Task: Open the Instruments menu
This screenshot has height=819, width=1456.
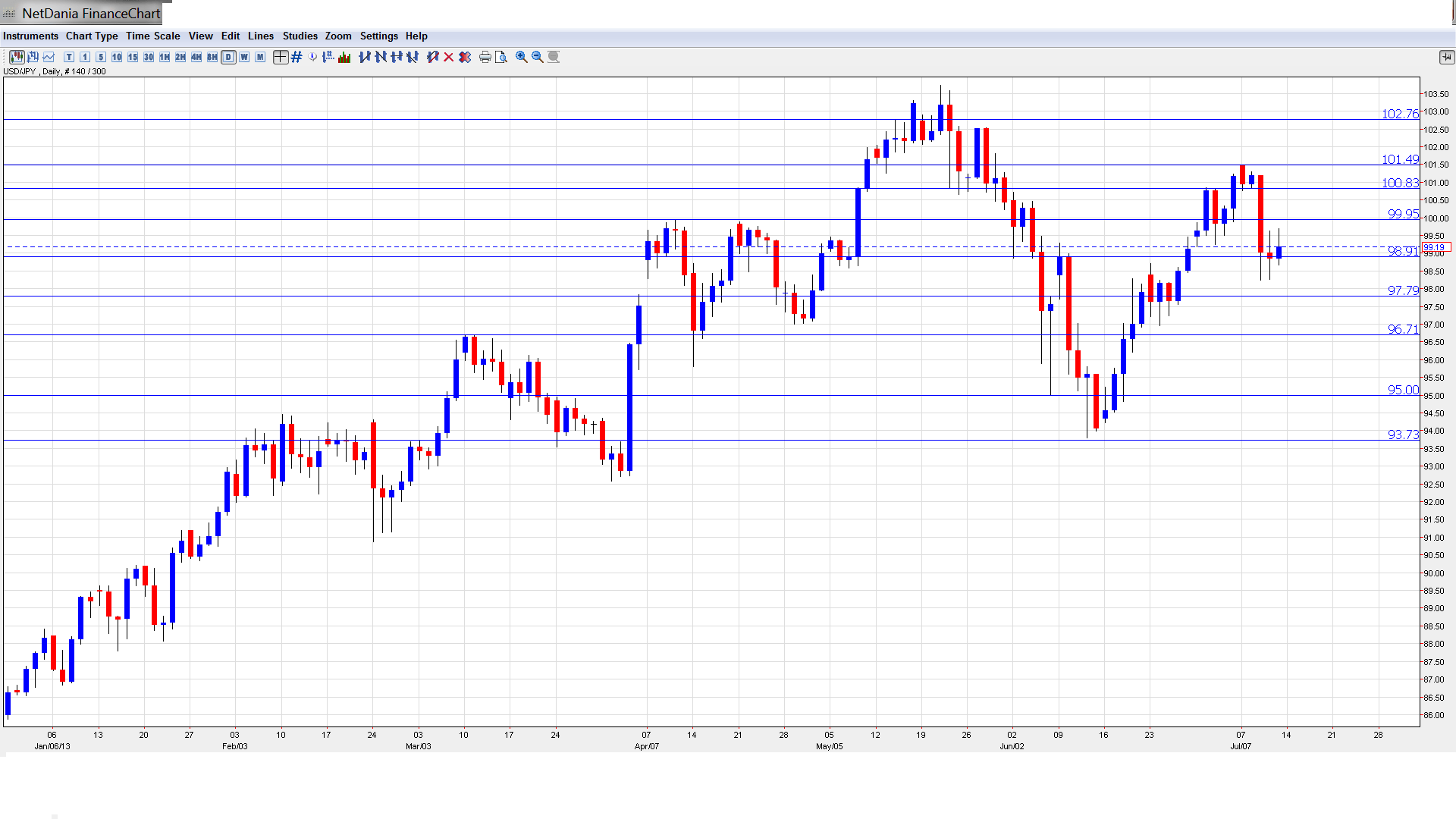Action: pyautogui.click(x=30, y=36)
